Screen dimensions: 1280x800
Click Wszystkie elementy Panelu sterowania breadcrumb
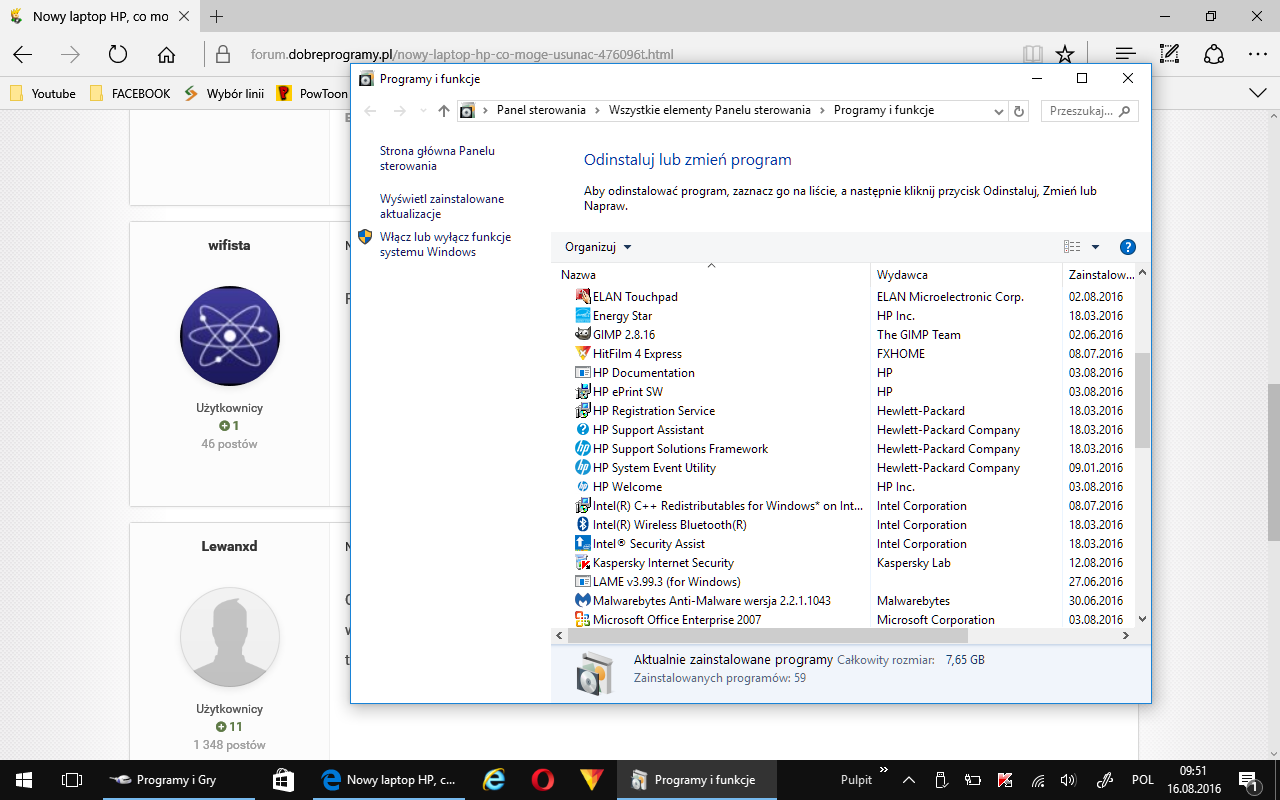point(710,110)
